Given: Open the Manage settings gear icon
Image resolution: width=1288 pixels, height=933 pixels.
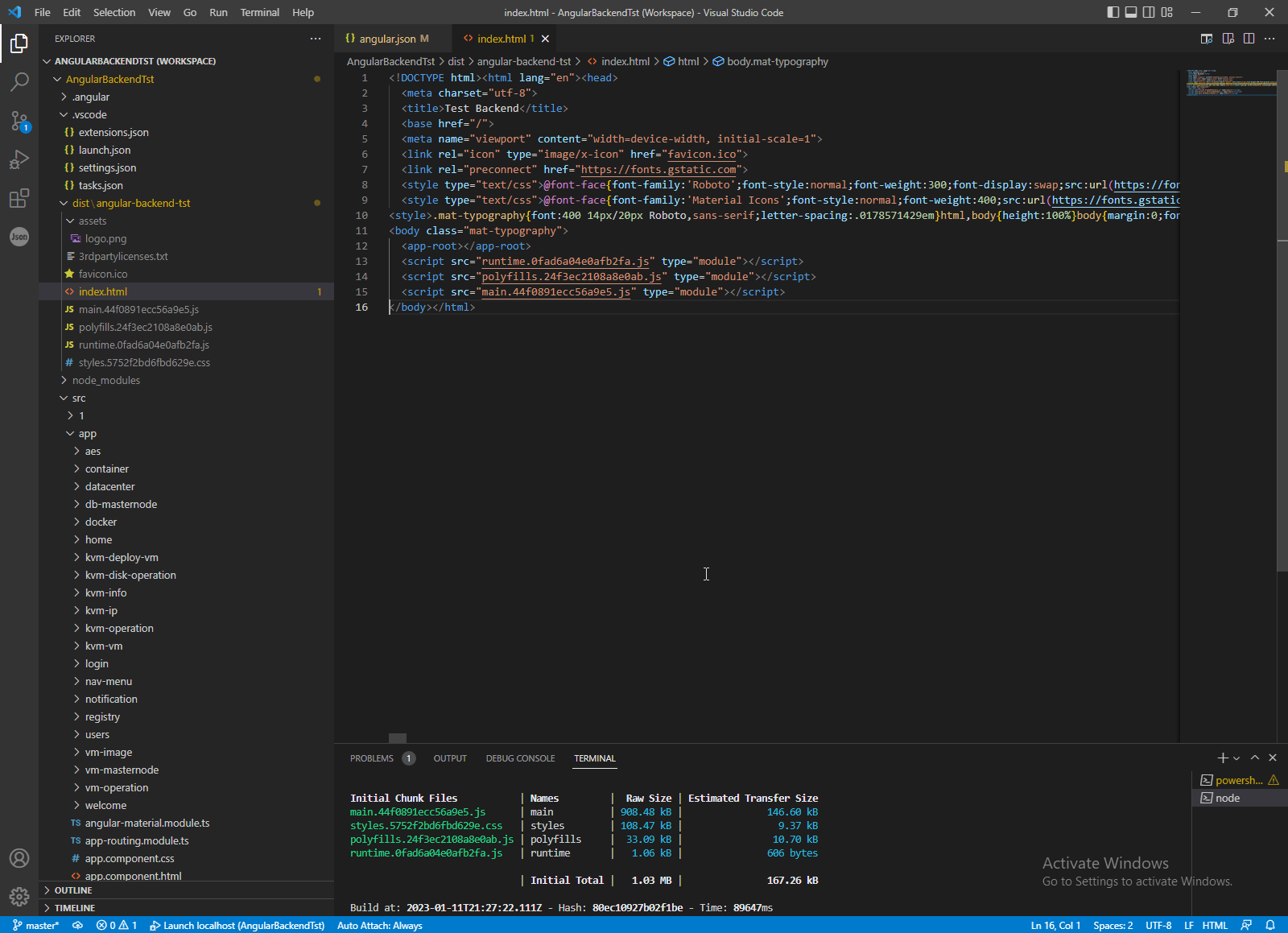Looking at the screenshot, I should [19, 896].
